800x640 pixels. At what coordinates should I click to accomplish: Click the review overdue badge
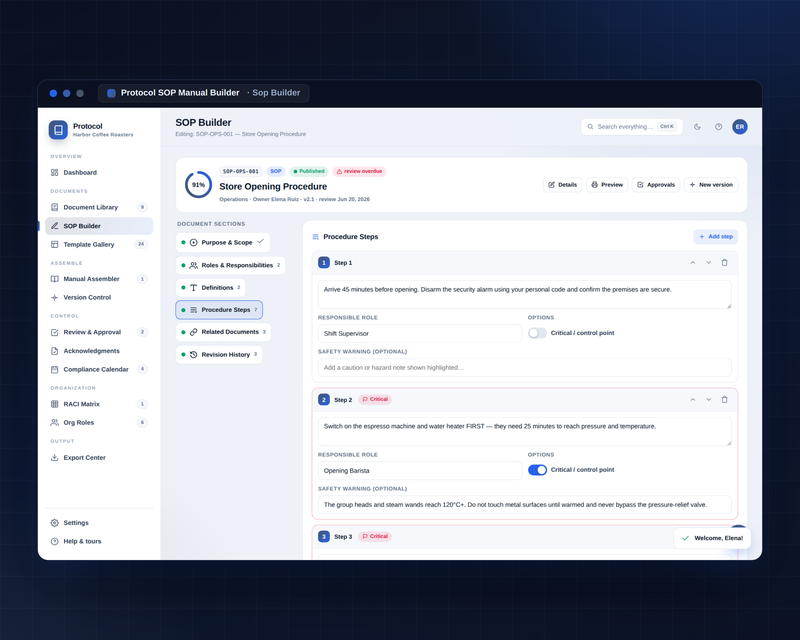coord(359,171)
